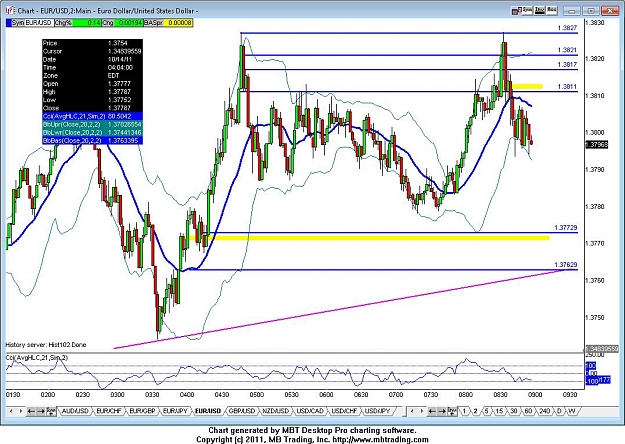This screenshot has height=444, width=625.
Task: Open the USD/CAD tab
Action: point(310,411)
